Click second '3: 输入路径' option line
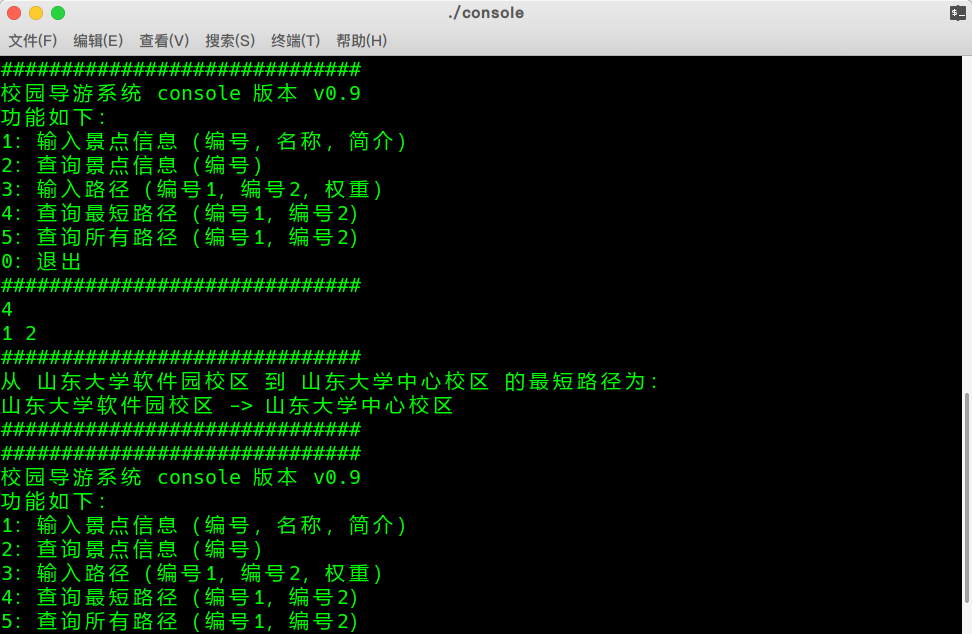 pyautogui.click(x=192, y=574)
